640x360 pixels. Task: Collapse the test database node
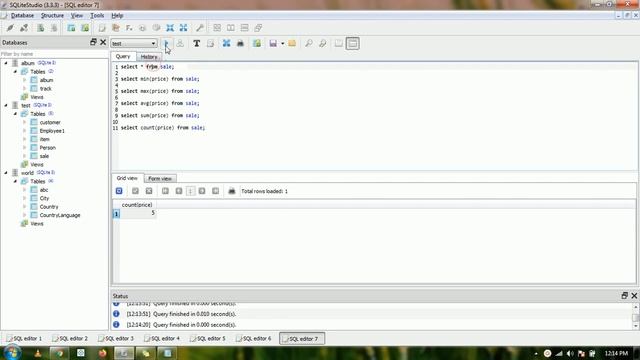tap(6, 105)
